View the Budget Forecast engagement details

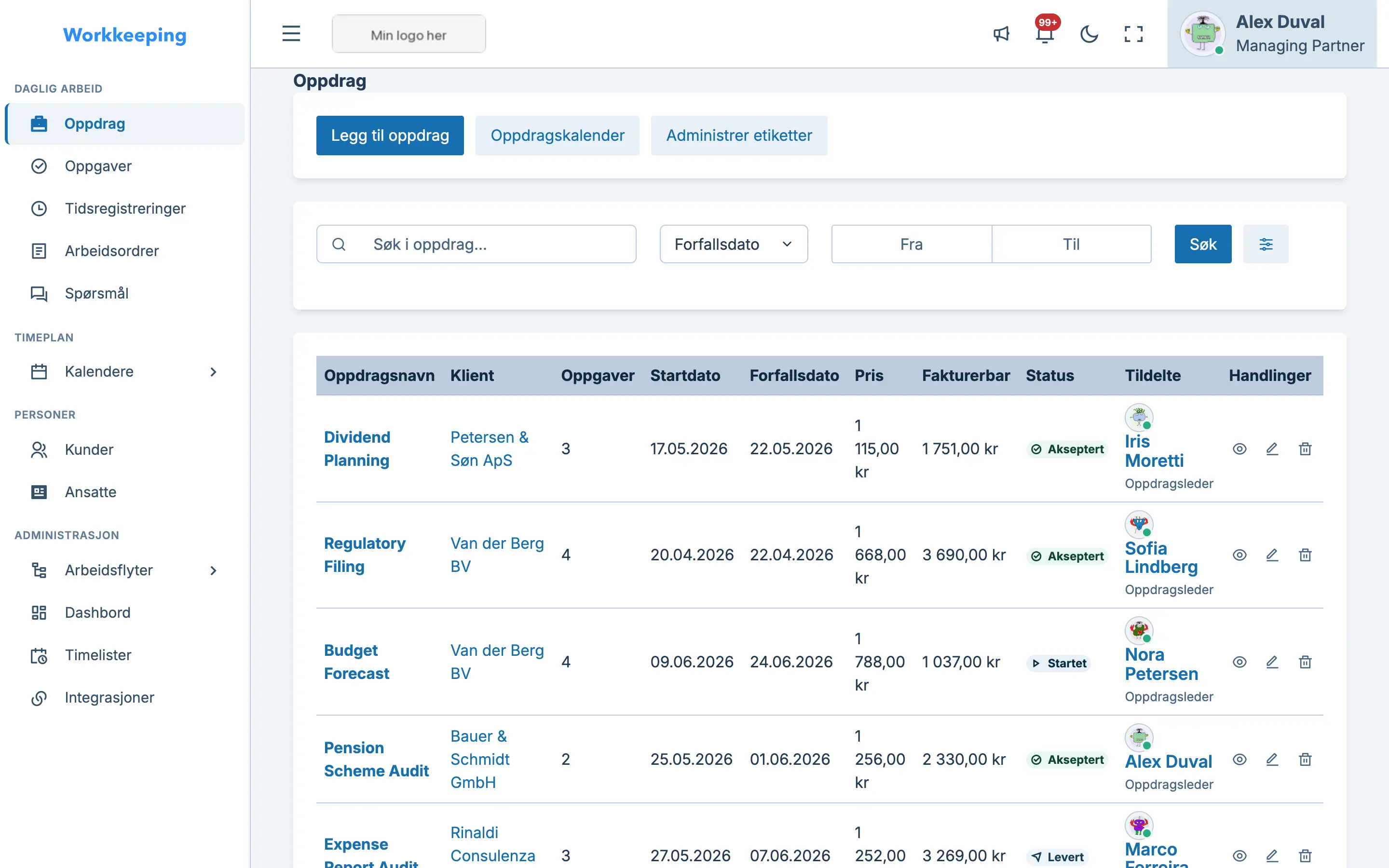click(1239, 662)
